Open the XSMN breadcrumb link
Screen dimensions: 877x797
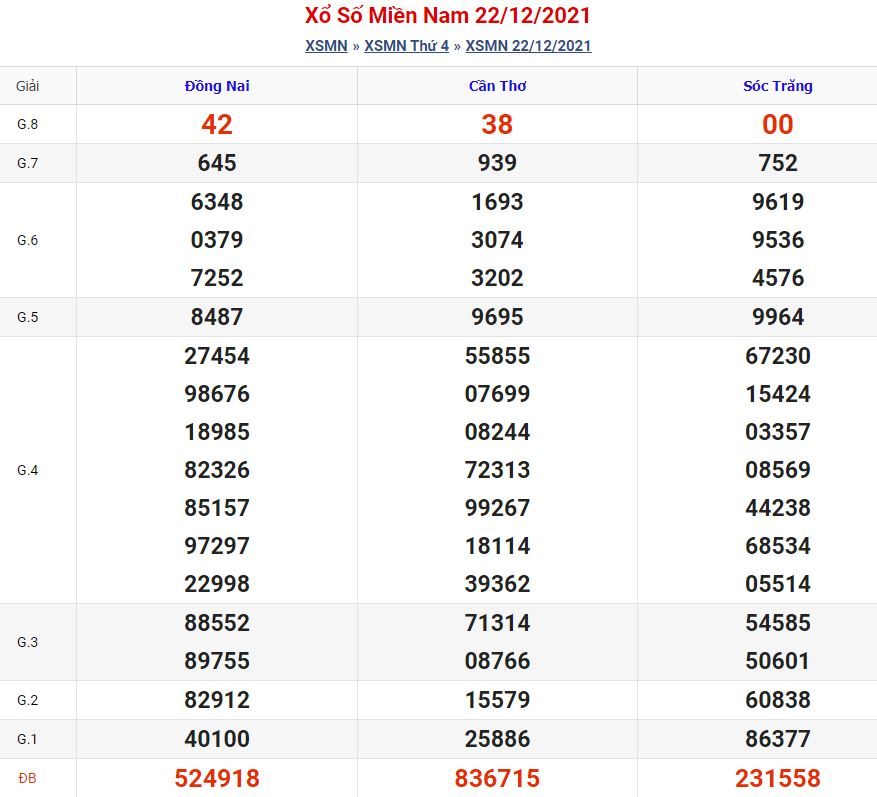326,46
